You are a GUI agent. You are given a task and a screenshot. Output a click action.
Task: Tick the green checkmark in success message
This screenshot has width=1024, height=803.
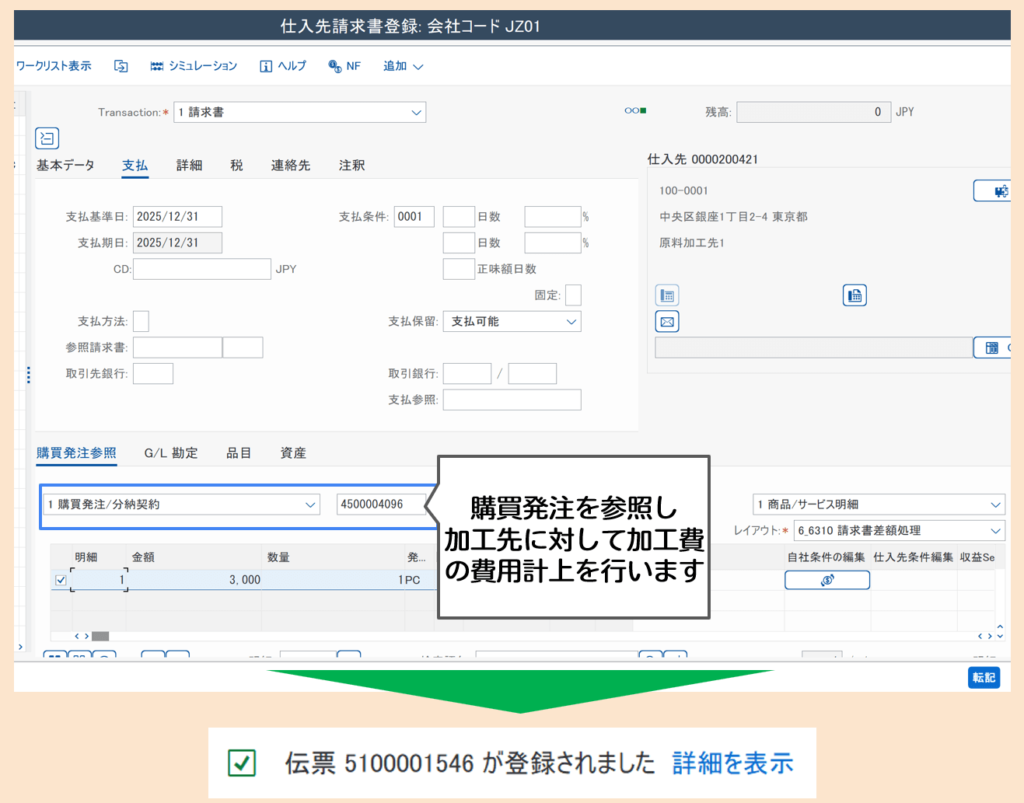coord(241,763)
